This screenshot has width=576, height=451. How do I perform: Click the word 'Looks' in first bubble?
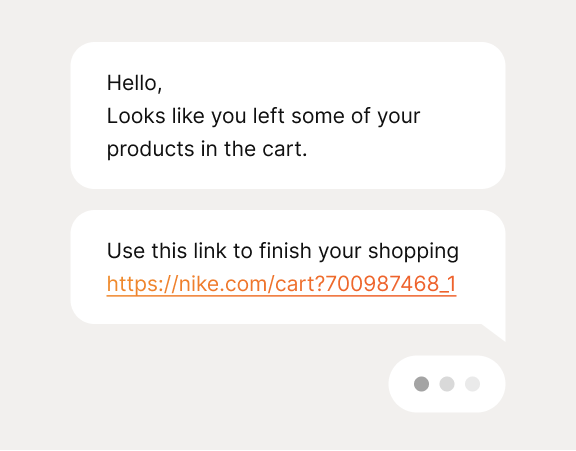click(x=136, y=116)
